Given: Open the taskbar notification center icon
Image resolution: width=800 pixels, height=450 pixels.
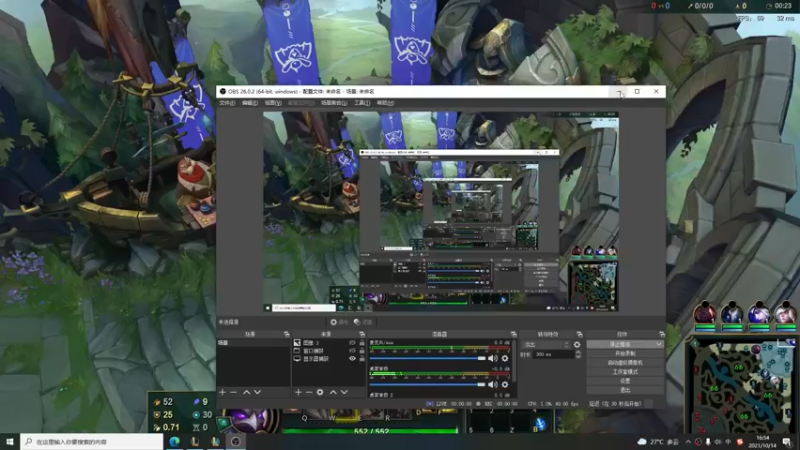Looking at the screenshot, I should tap(787, 442).
